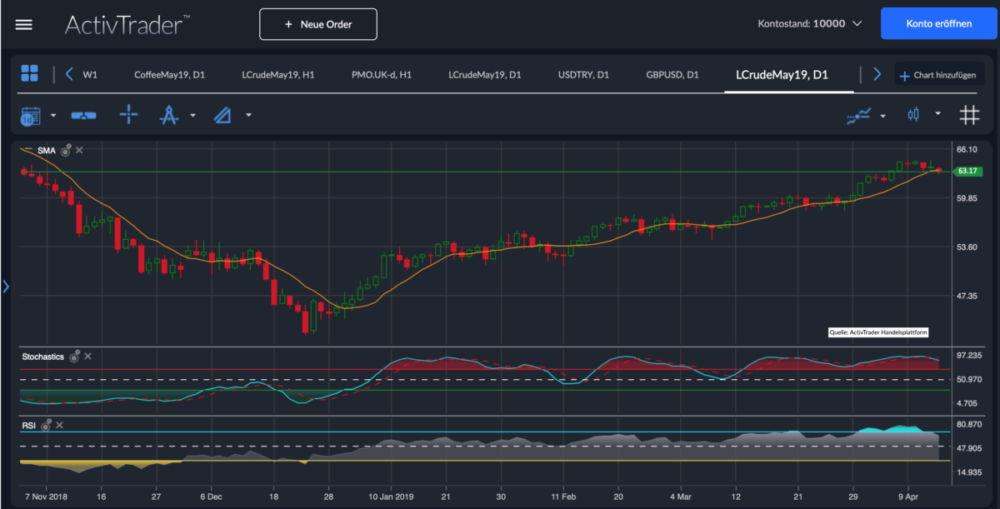Viewport: 1000px width, 509px height.
Task: Click the 47.905 RSI scale value
Action: tap(969, 448)
